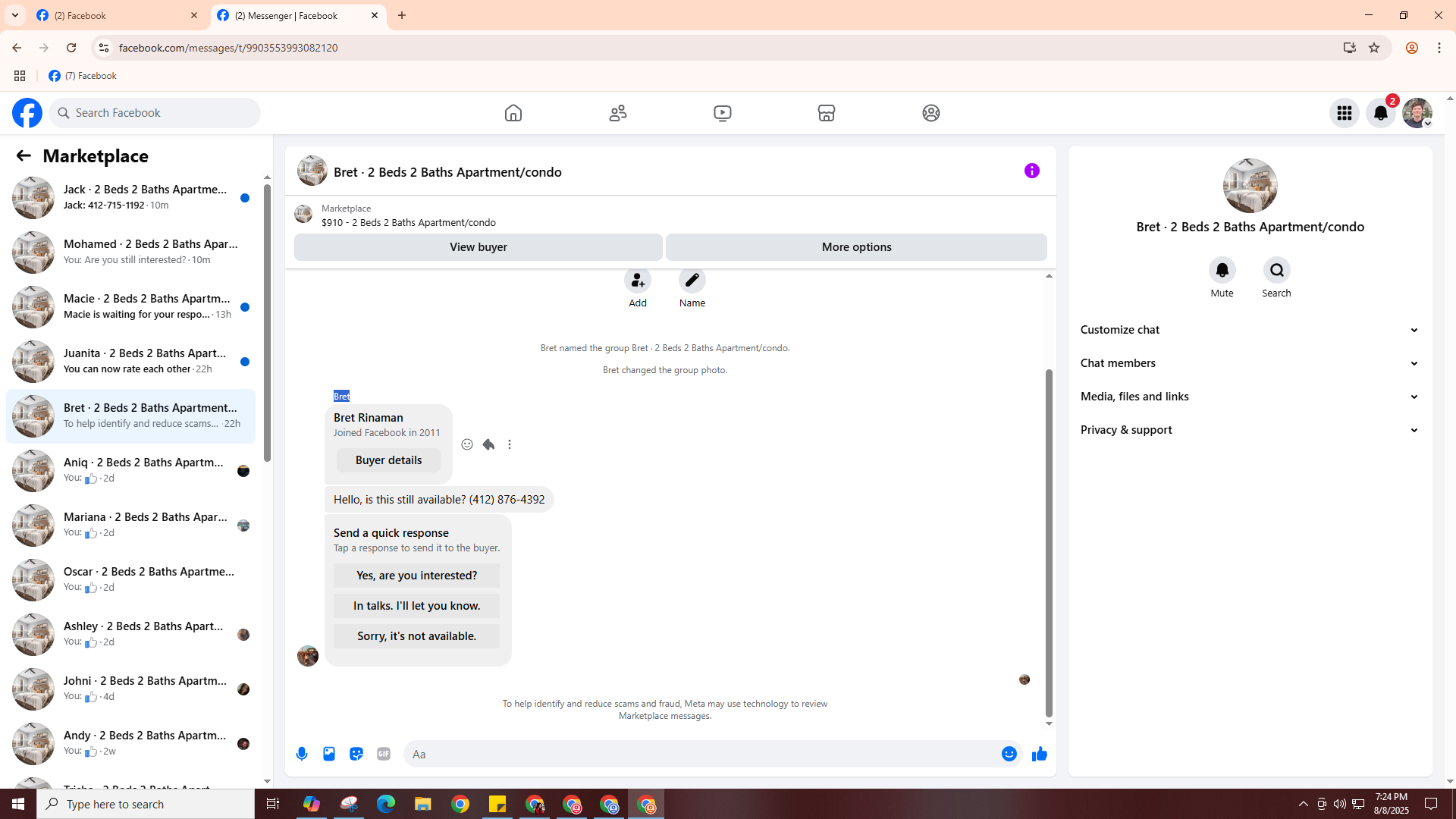Open the GIF picker icon

[x=384, y=754]
